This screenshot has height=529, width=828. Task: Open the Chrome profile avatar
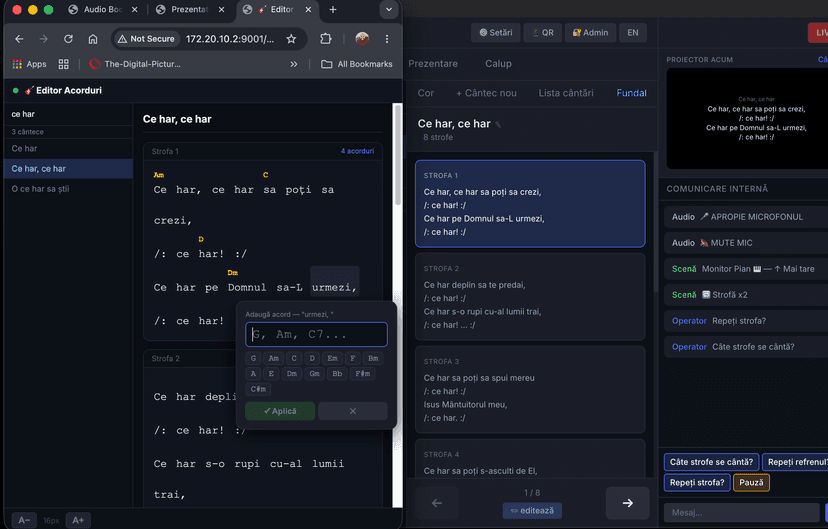pos(362,39)
